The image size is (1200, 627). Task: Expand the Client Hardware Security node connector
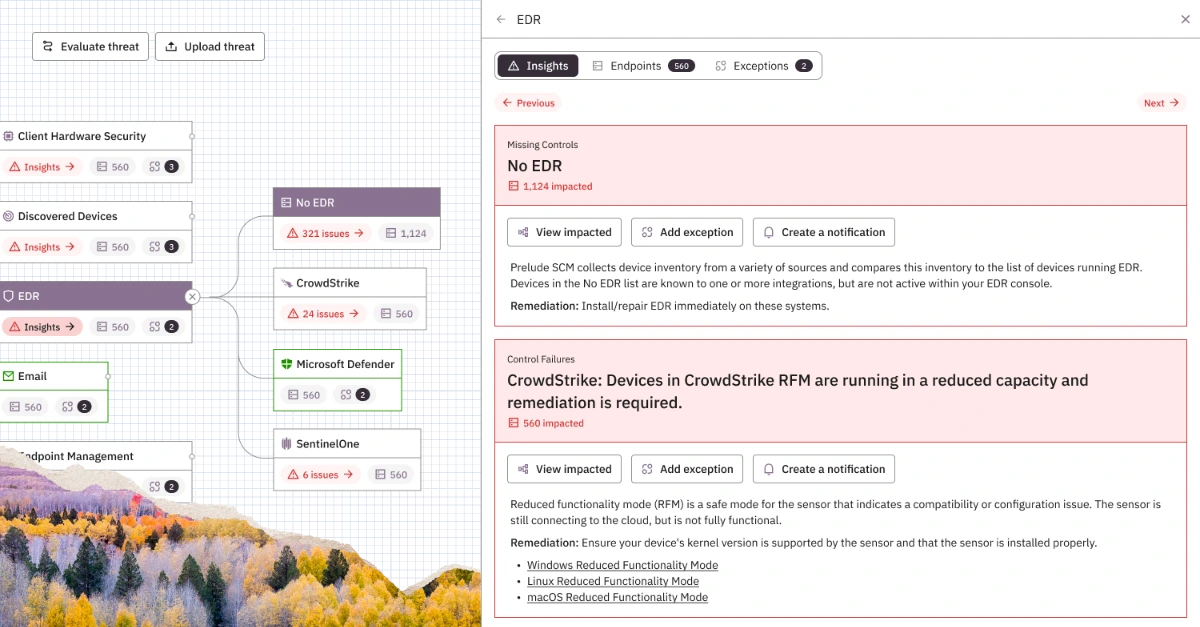click(192, 136)
